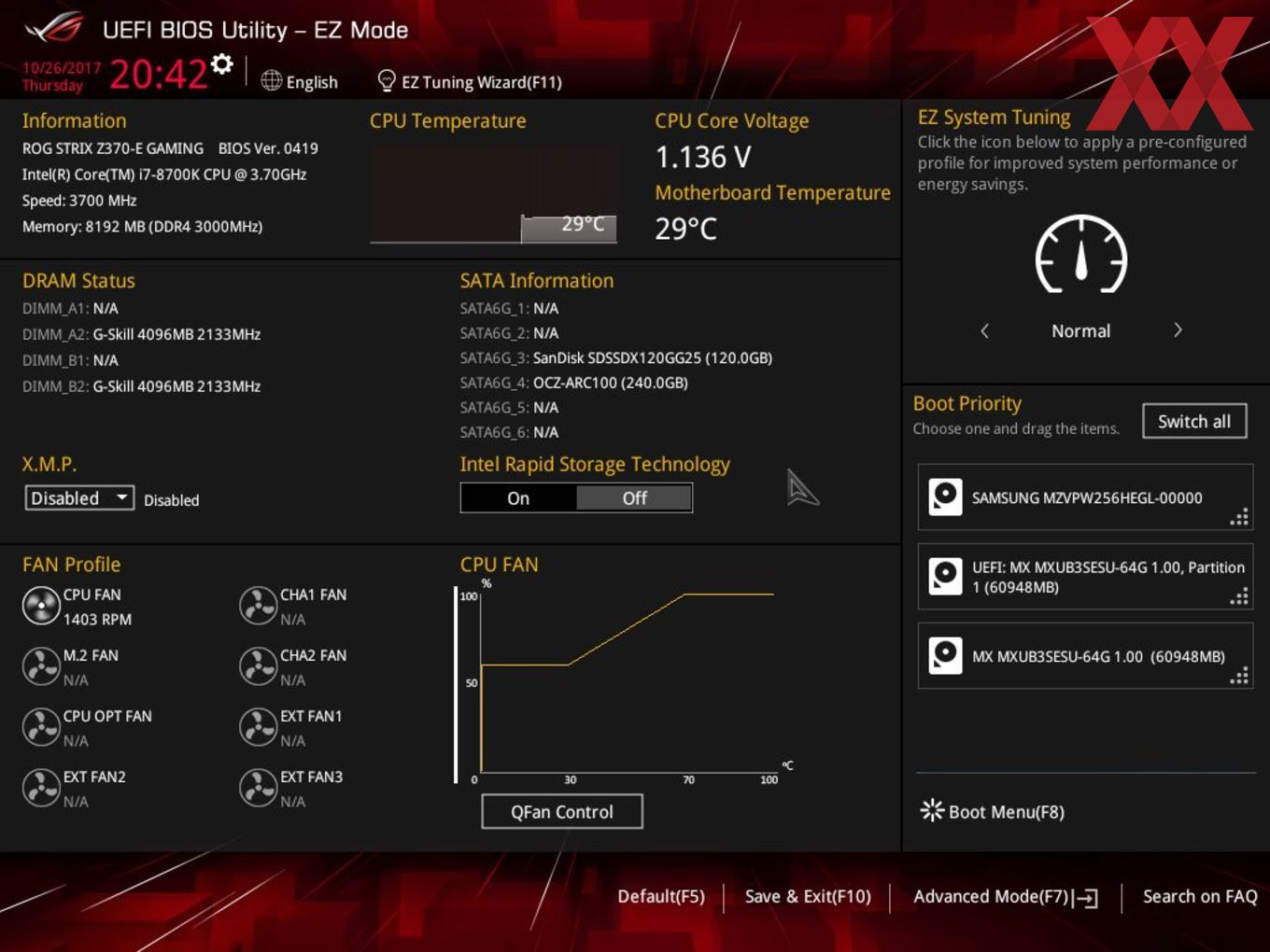The height and width of the screenshot is (952, 1270).
Task: Click the ROG logo
Action: (x=54, y=28)
